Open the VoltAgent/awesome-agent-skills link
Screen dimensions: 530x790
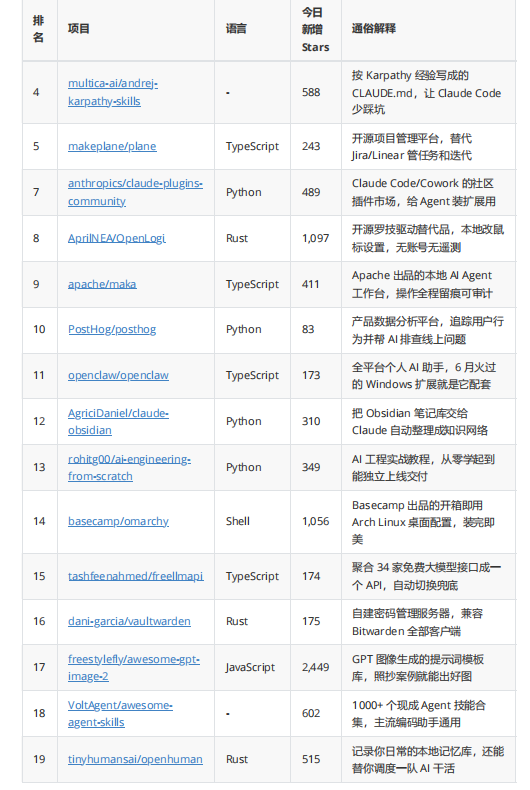point(120,713)
